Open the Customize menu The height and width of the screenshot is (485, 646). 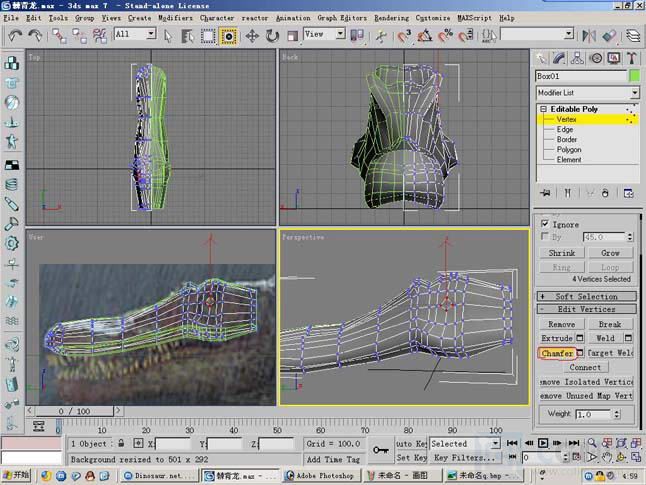tap(433, 18)
